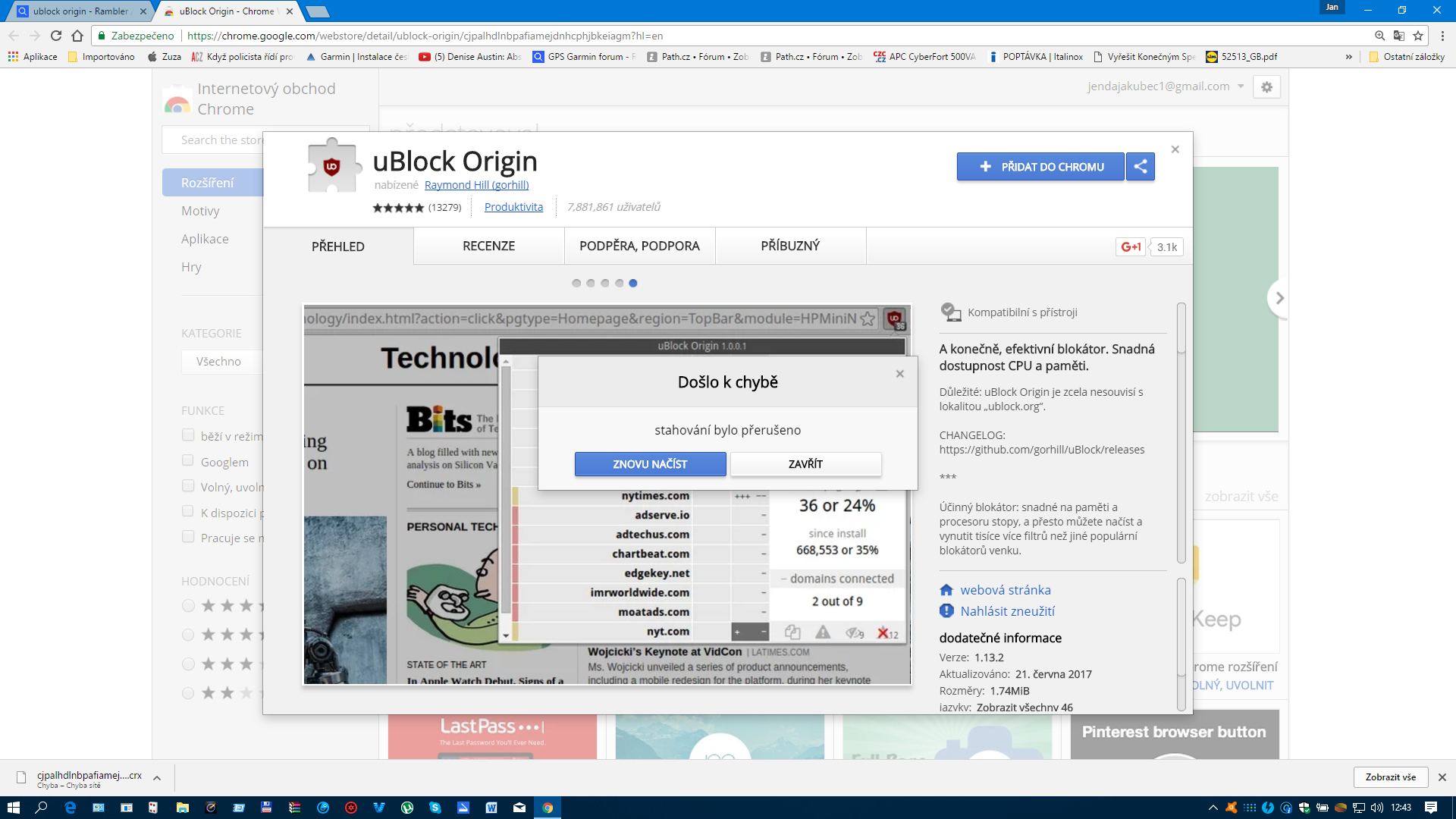Close the uBlock Origin detail overlay

point(1175,149)
